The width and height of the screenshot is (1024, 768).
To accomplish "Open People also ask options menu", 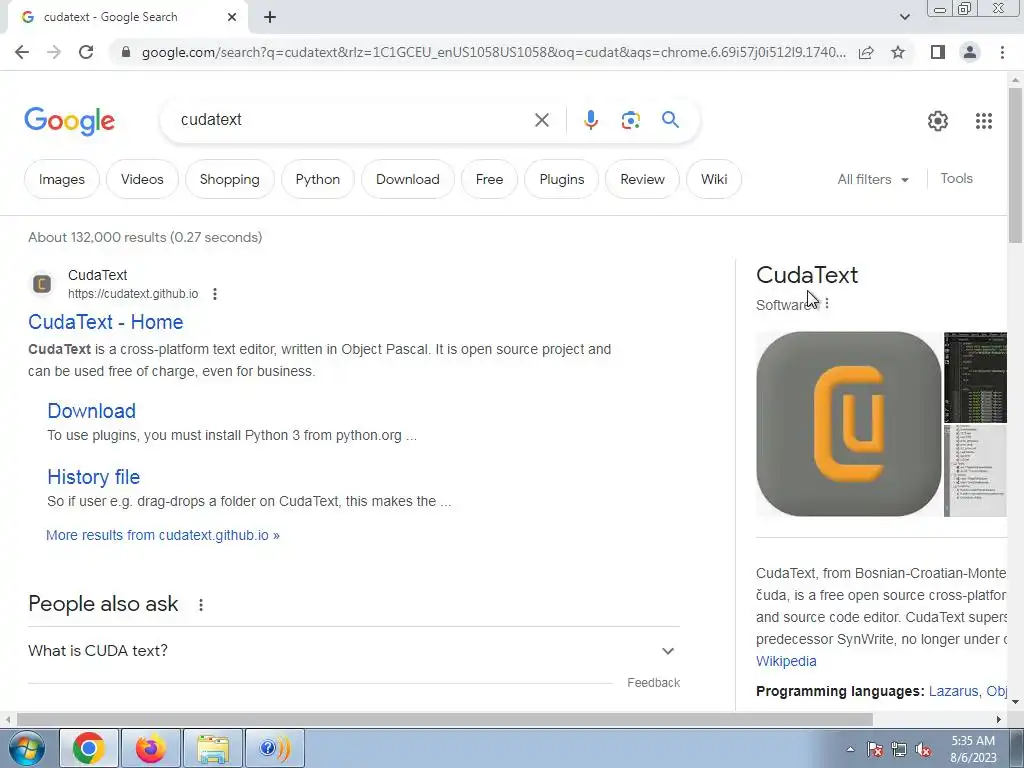I will click(201, 605).
